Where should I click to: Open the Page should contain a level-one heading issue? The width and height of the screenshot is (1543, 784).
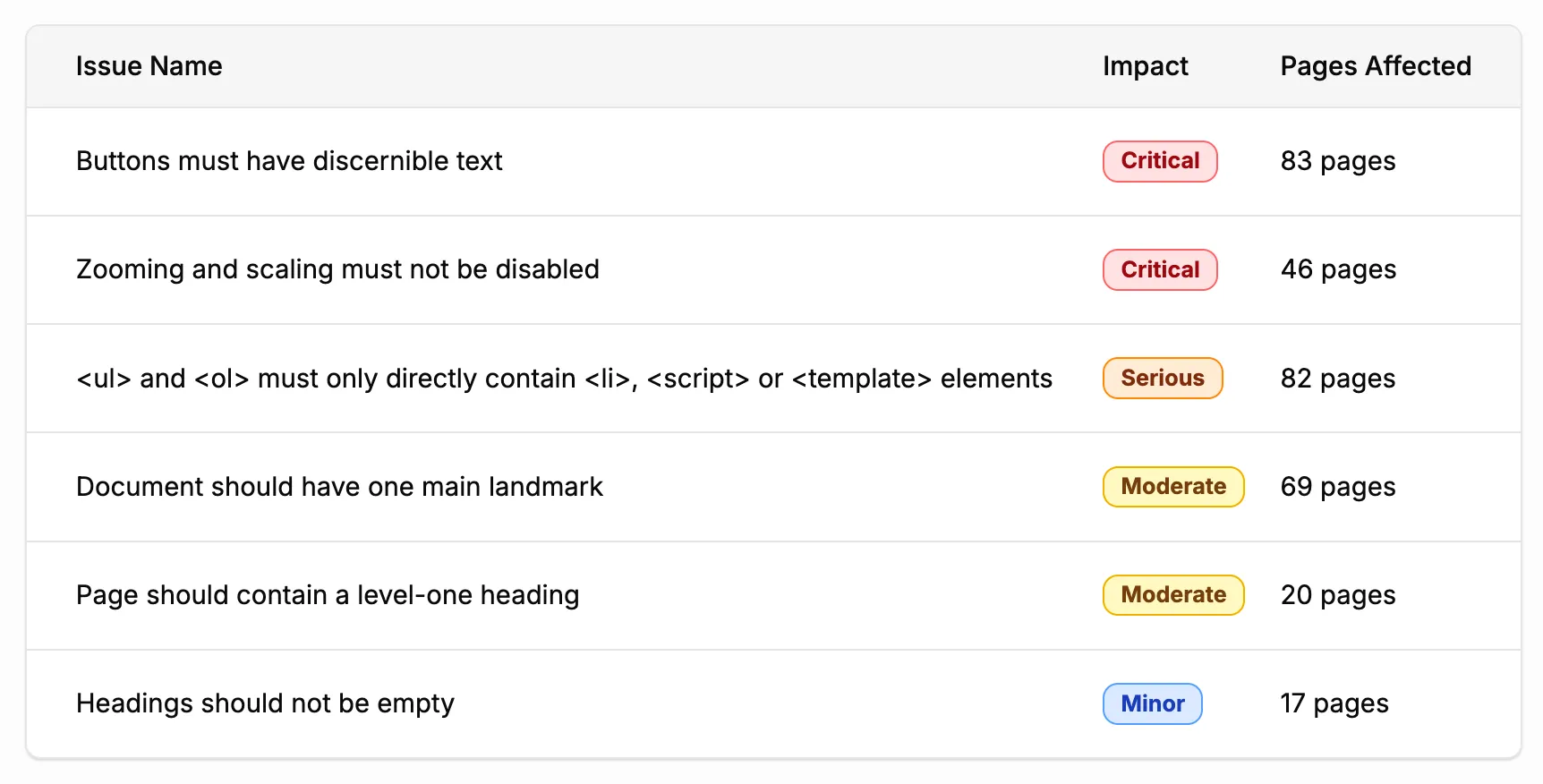[328, 594]
